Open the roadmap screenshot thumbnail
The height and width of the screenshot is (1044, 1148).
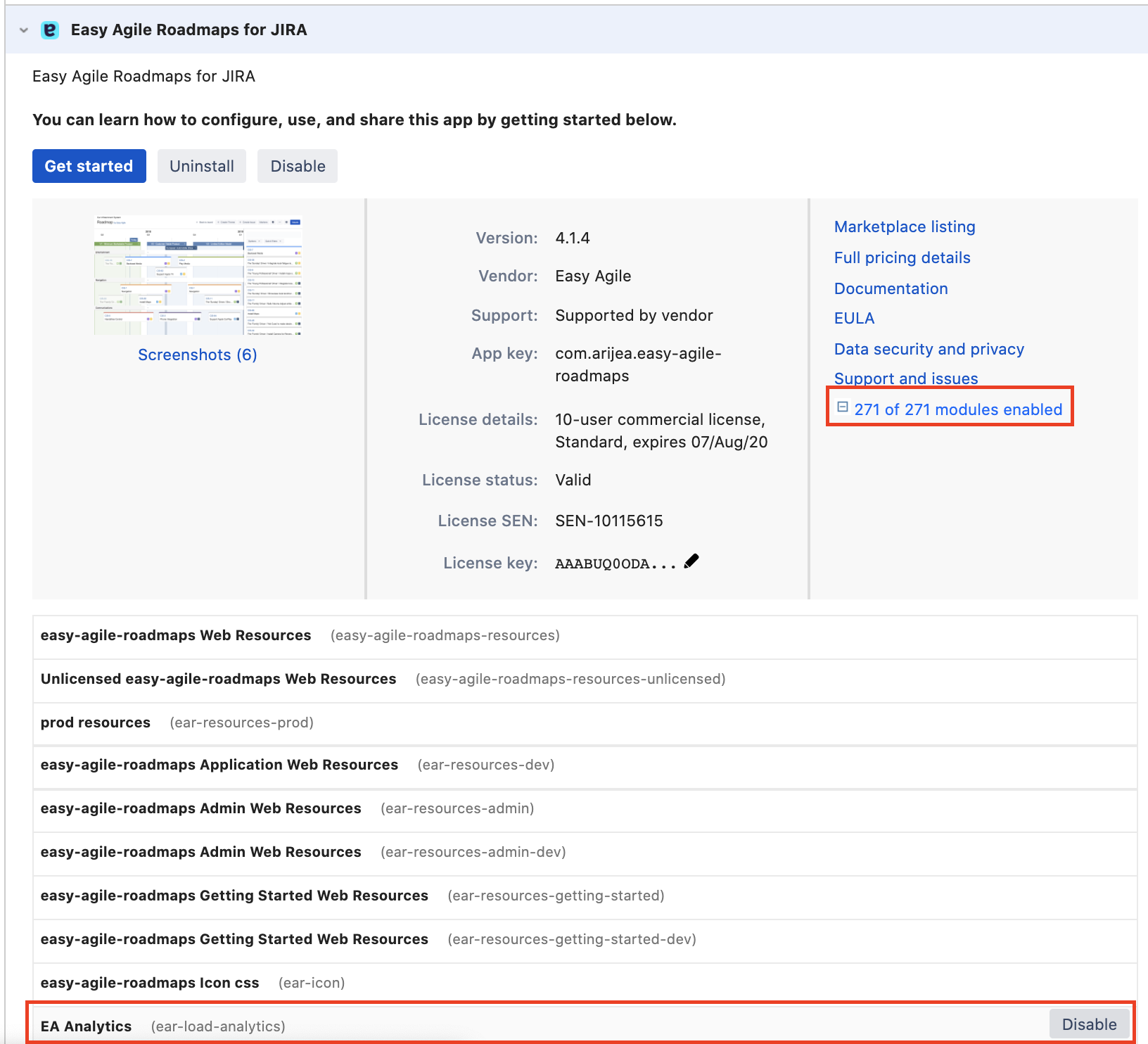[198, 275]
